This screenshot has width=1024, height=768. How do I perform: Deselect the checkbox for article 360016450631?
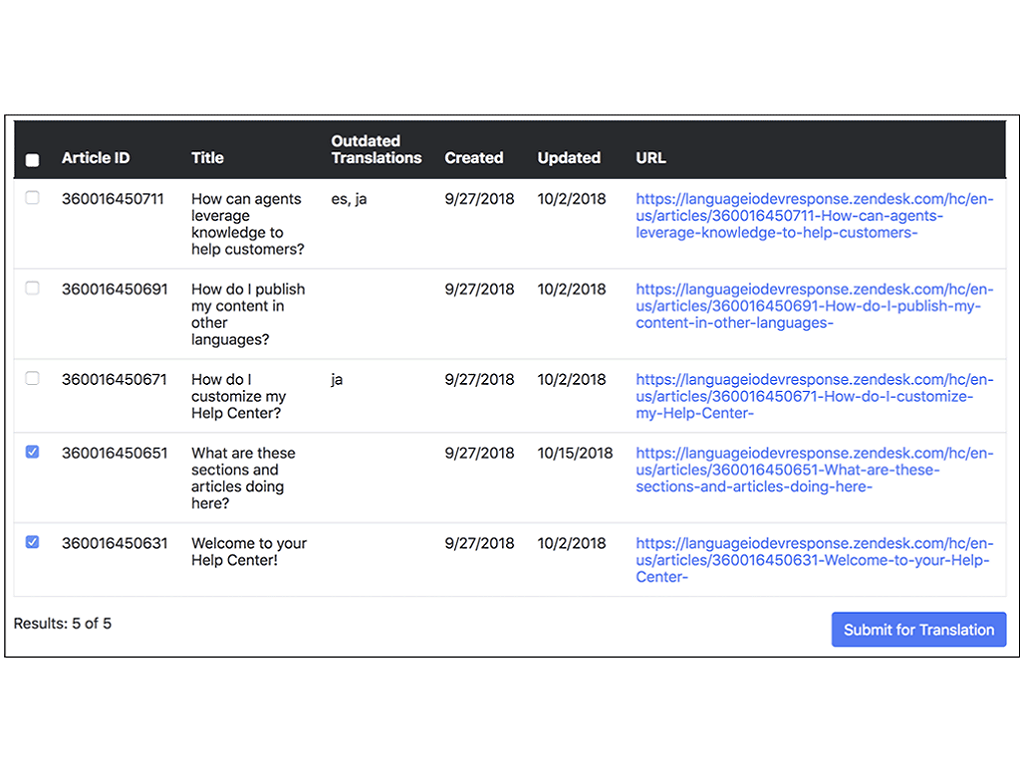coord(32,542)
